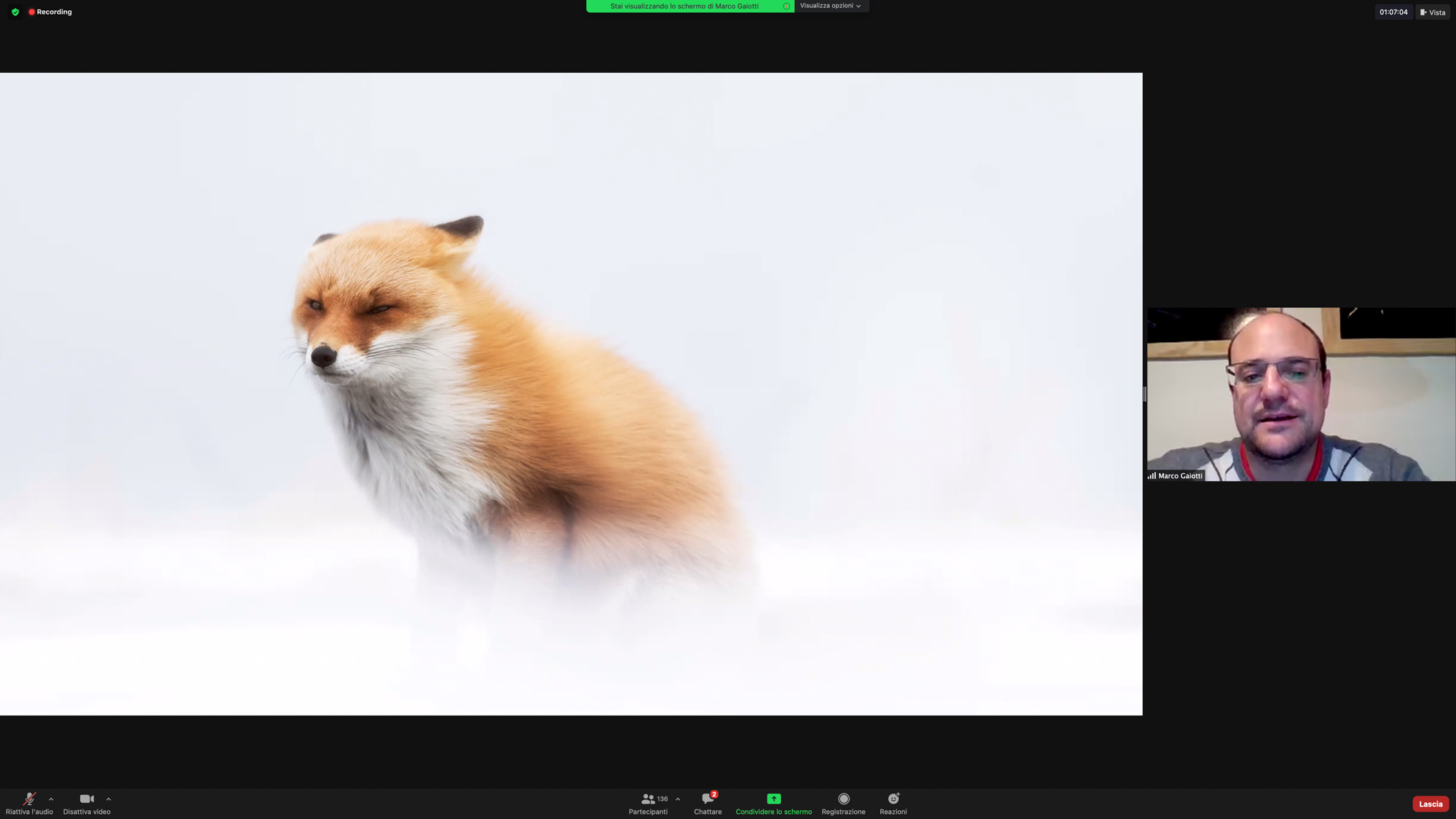Click the meeting timer 01:07:04
Viewport: 1456px width, 819px height.
[x=1393, y=12]
